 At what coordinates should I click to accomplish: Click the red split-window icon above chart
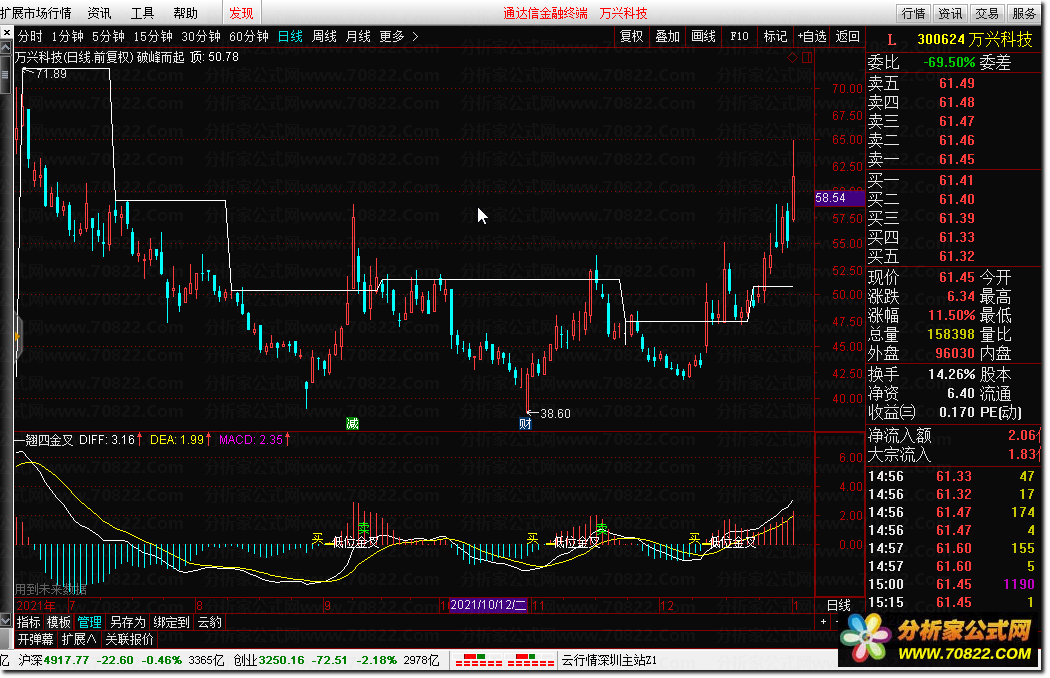click(x=807, y=58)
